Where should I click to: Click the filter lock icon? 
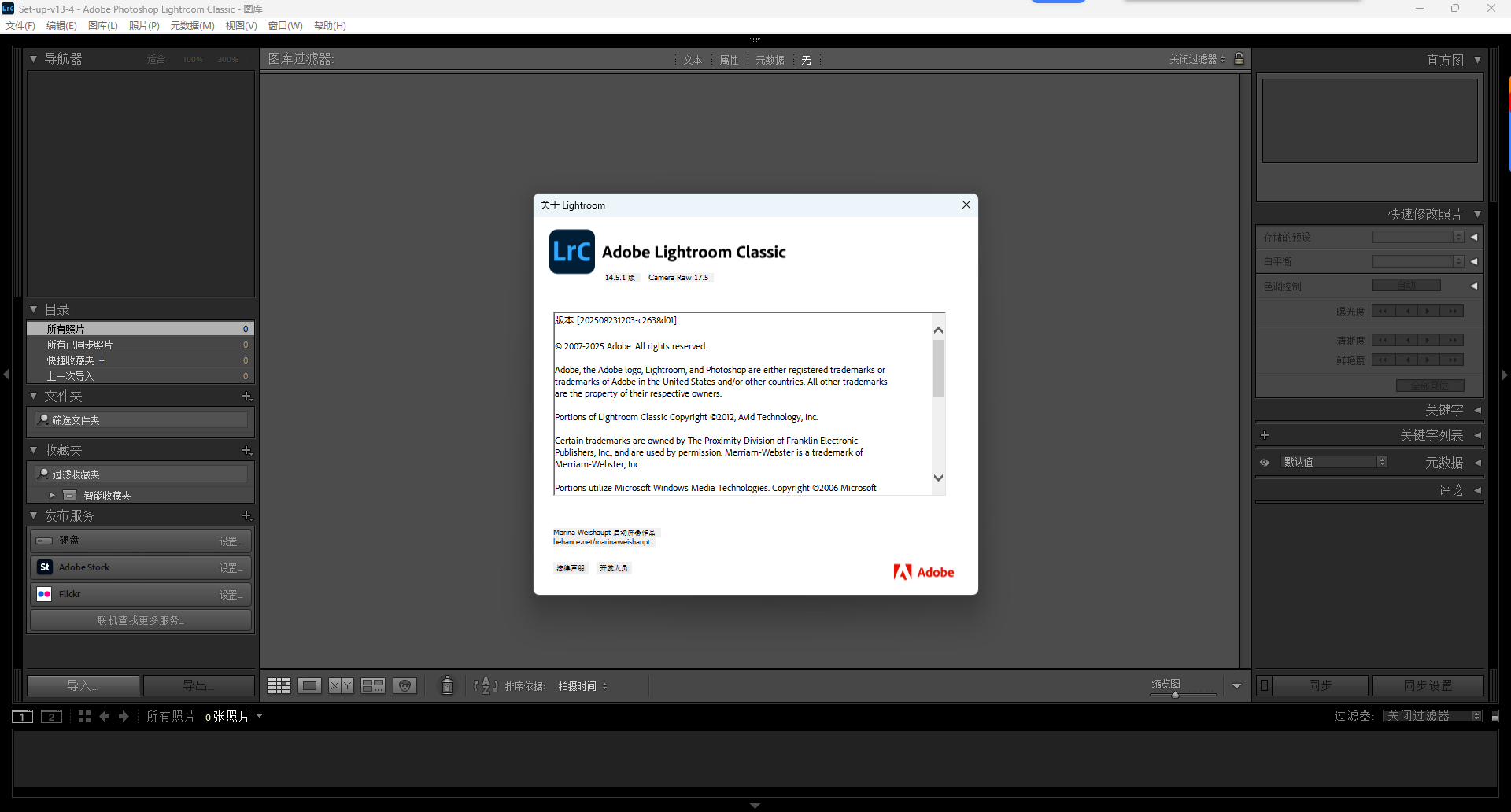click(1239, 58)
